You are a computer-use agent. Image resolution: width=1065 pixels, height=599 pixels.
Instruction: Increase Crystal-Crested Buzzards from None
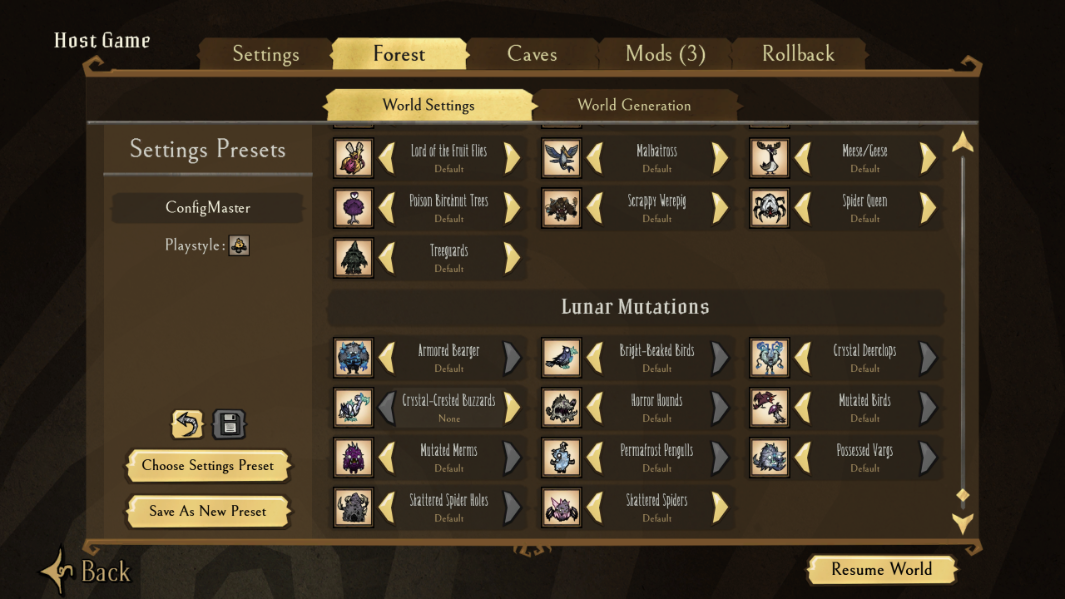tap(512, 407)
